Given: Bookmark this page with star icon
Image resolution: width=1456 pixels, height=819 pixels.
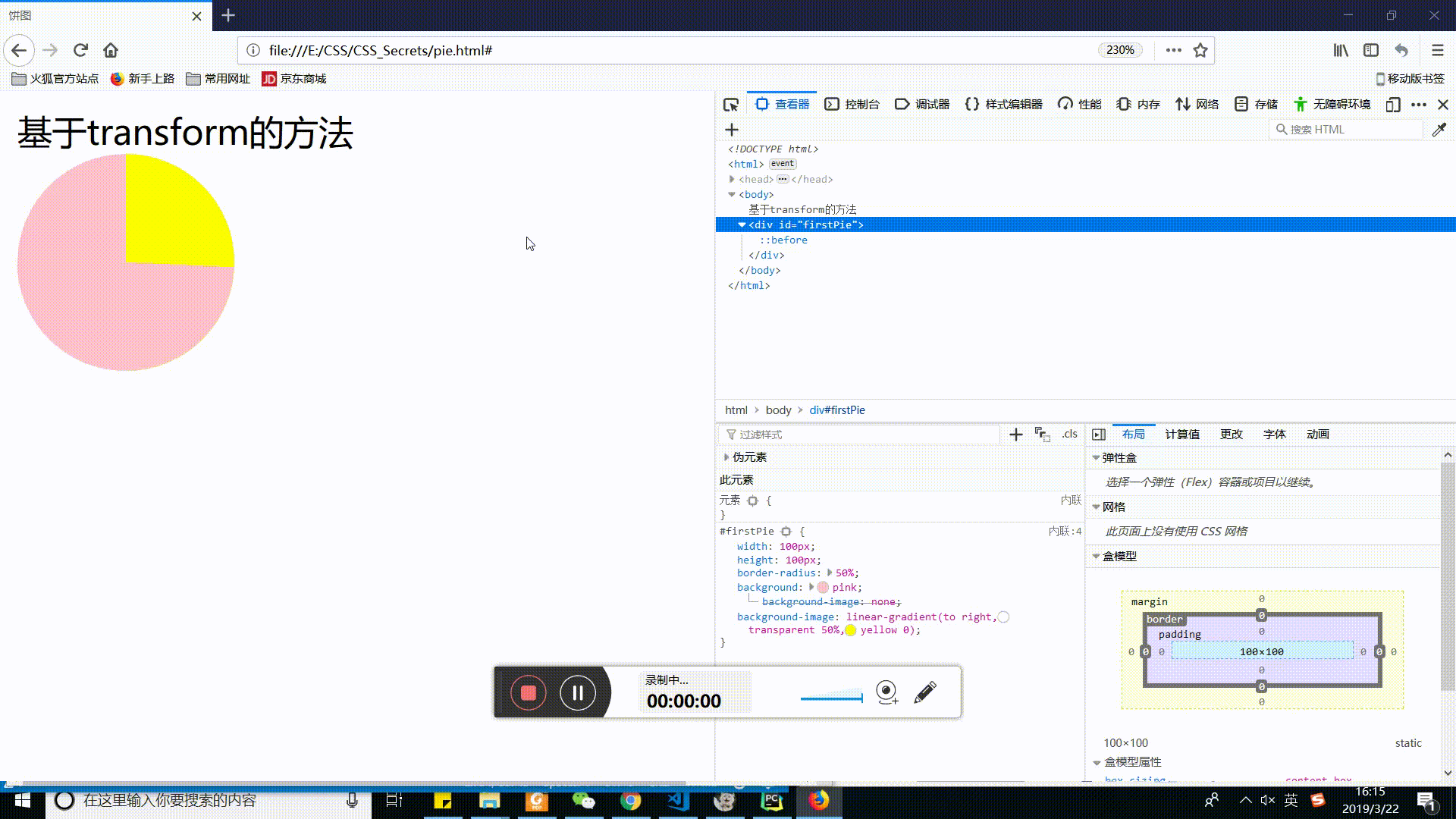Looking at the screenshot, I should point(1200,50).
